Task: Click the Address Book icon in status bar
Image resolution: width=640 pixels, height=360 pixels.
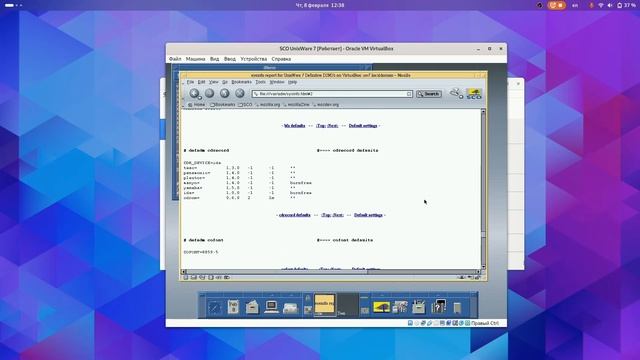Action: tap(211, 278)
